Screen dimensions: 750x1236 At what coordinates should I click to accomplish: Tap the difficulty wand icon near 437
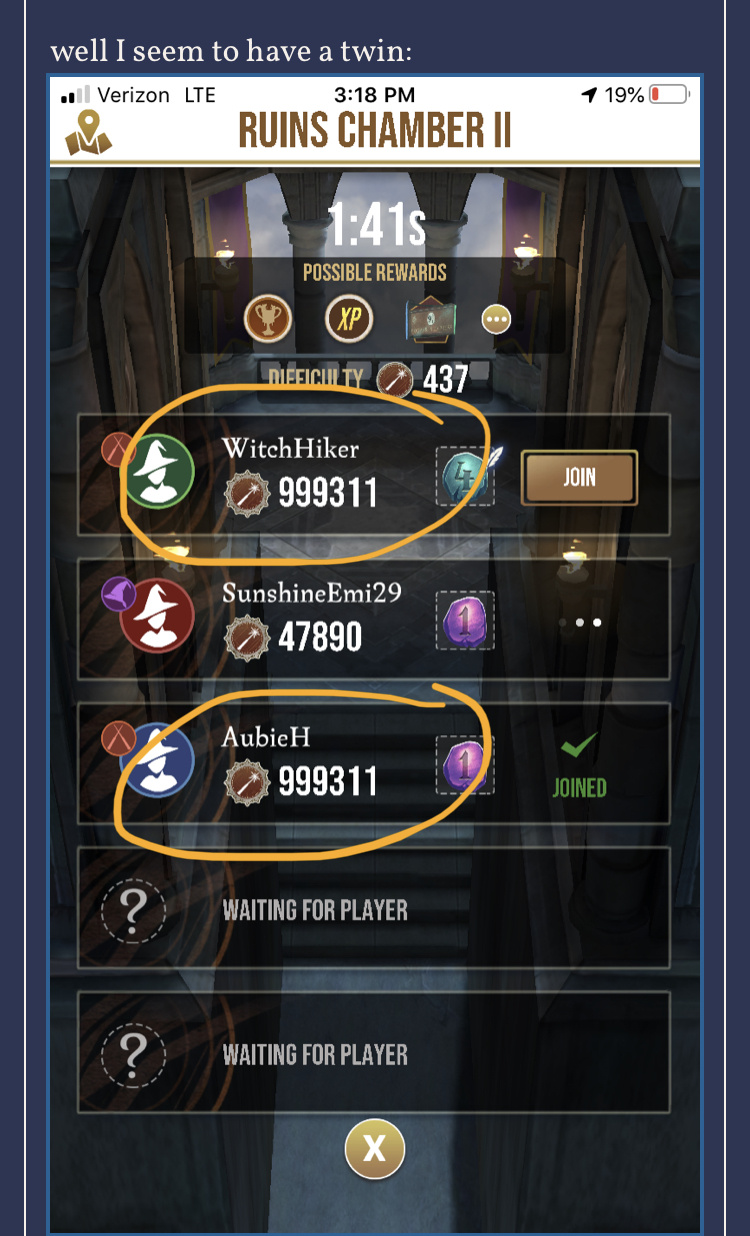(x=395, y=378)
